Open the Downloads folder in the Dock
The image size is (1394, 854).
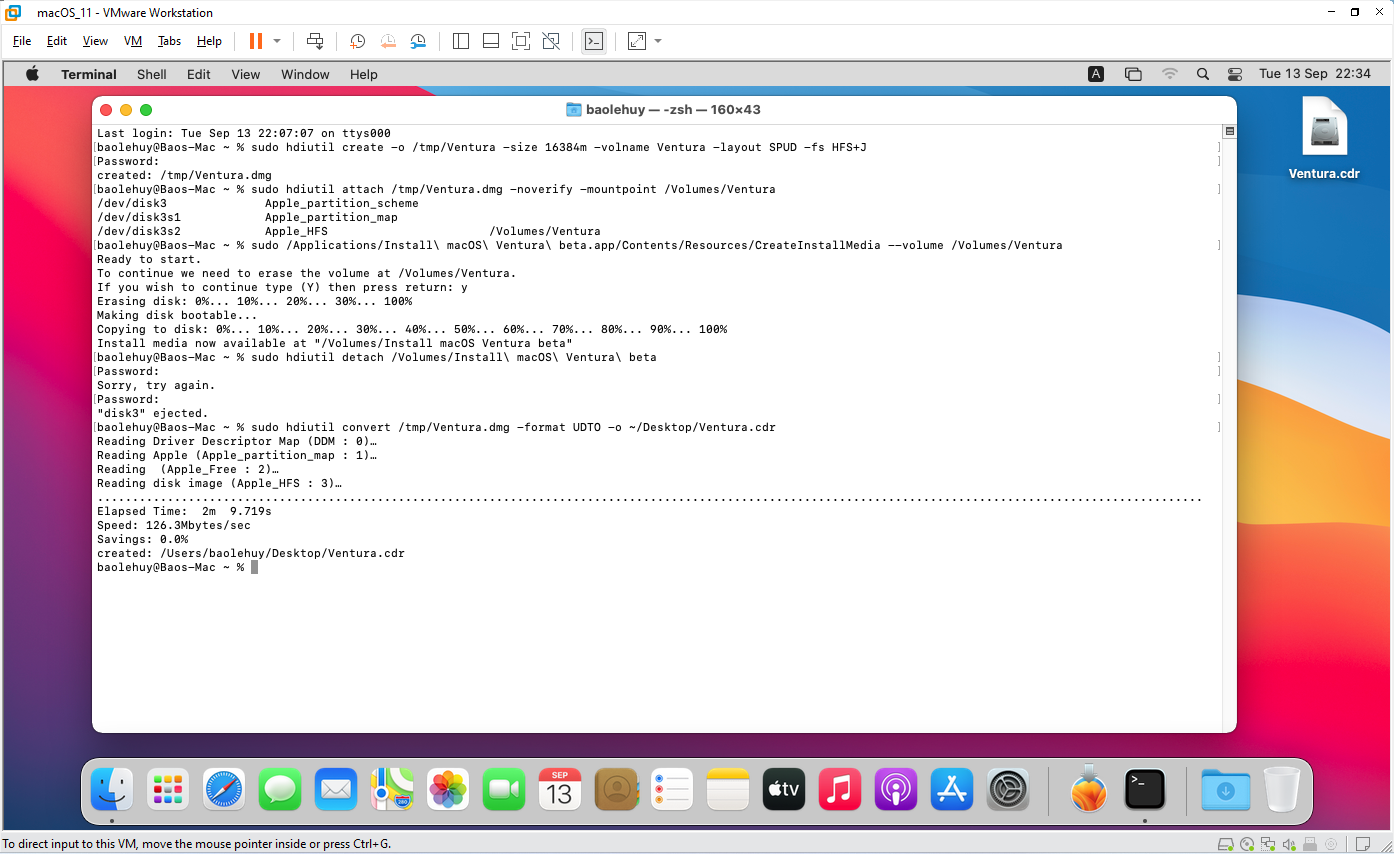point(1225,790)
